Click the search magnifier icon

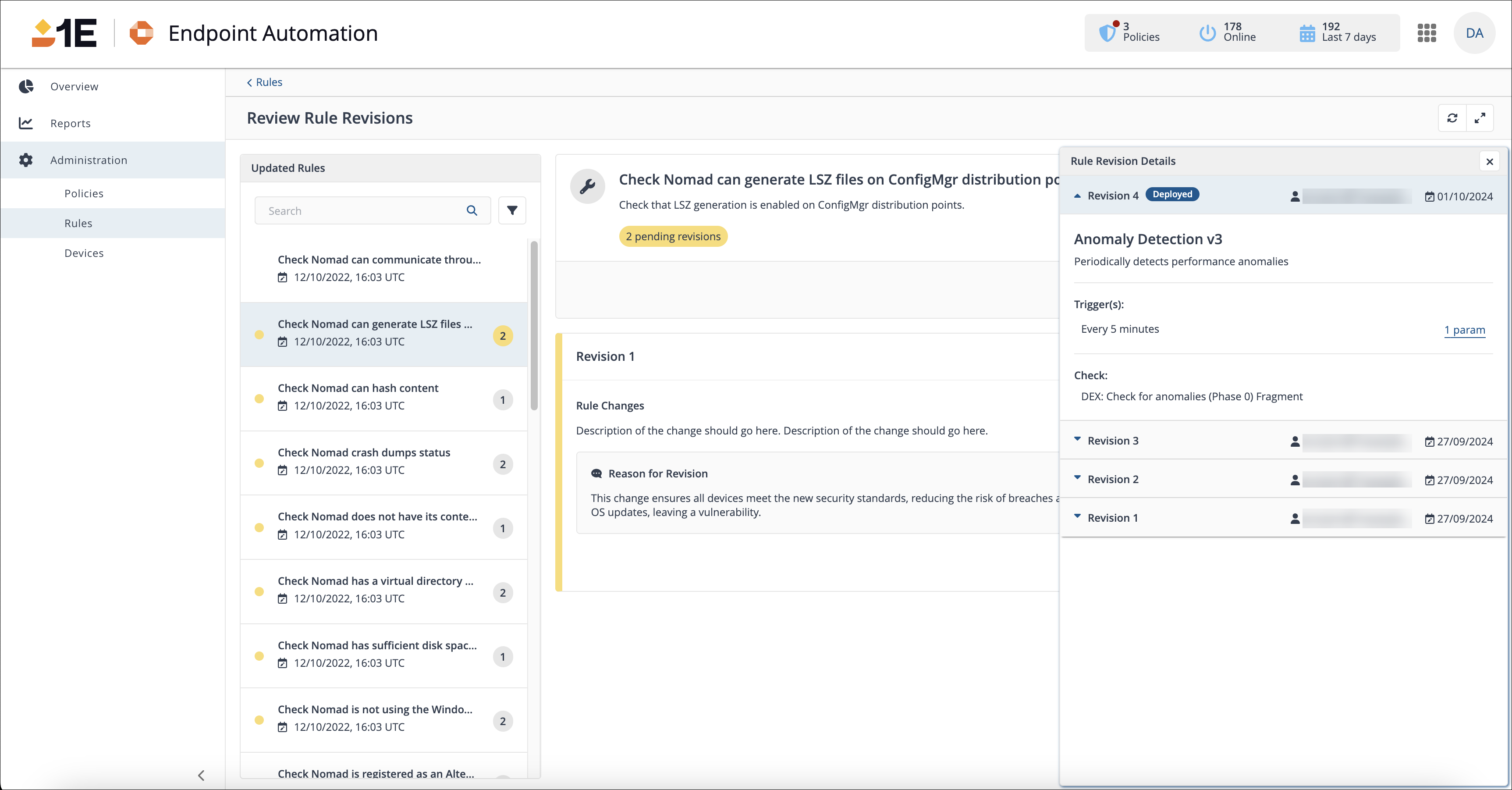471,210
